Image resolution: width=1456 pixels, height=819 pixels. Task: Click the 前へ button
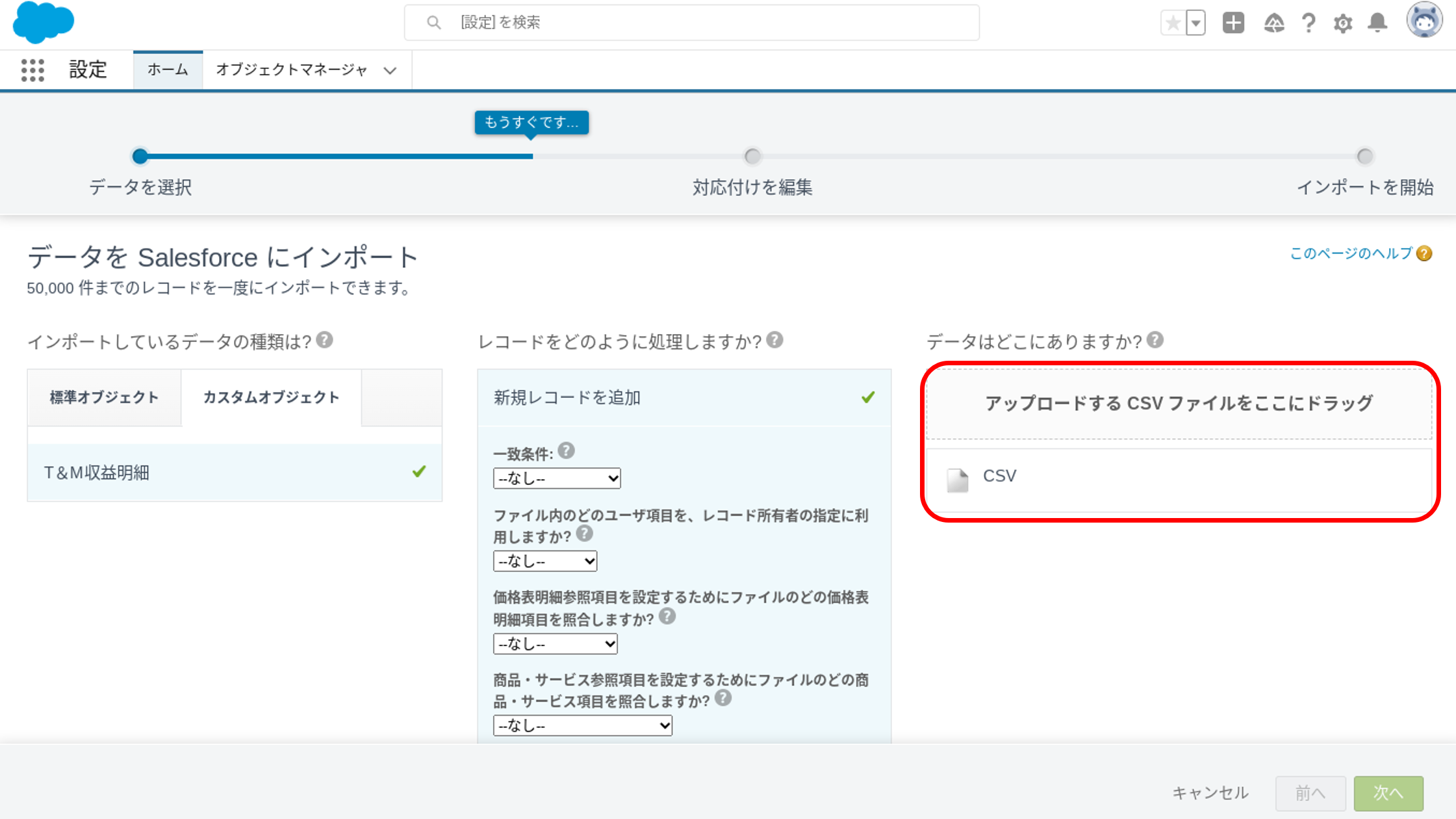click(1310, 793)
